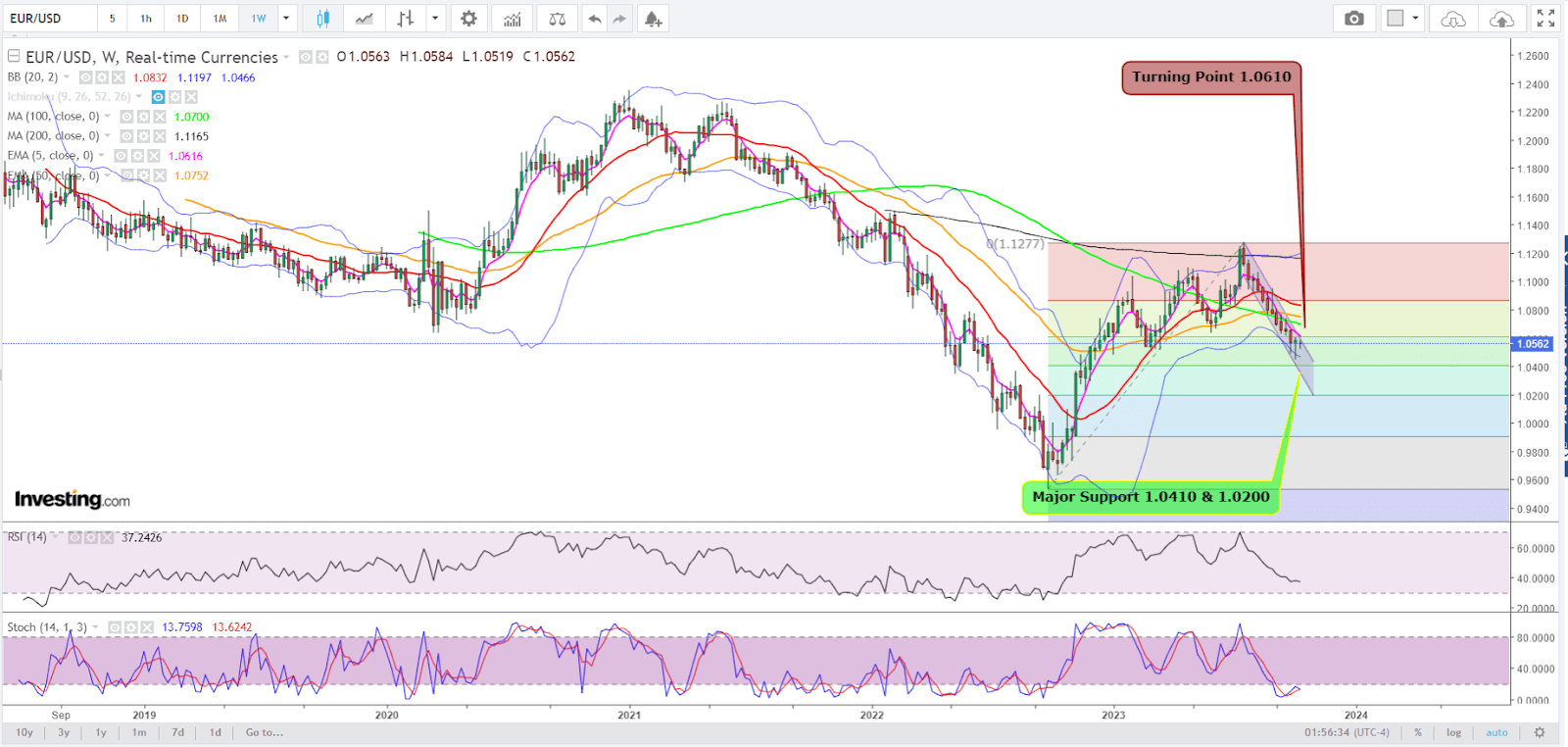Switch to the area chart style icon
This screenshot has width=1568, height=747.
(364, 19)
